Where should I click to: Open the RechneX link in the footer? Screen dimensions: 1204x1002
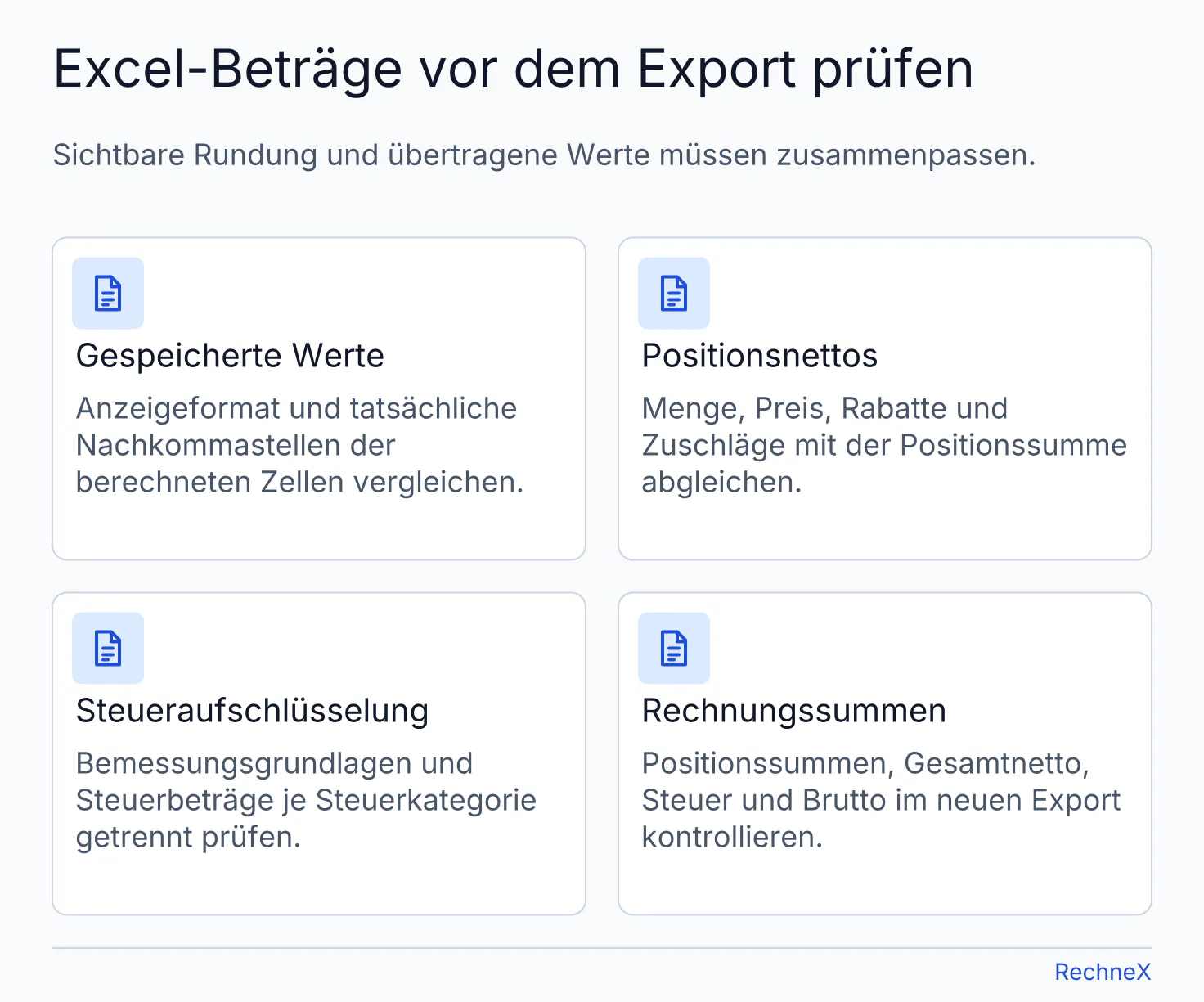click(1103, 972)
